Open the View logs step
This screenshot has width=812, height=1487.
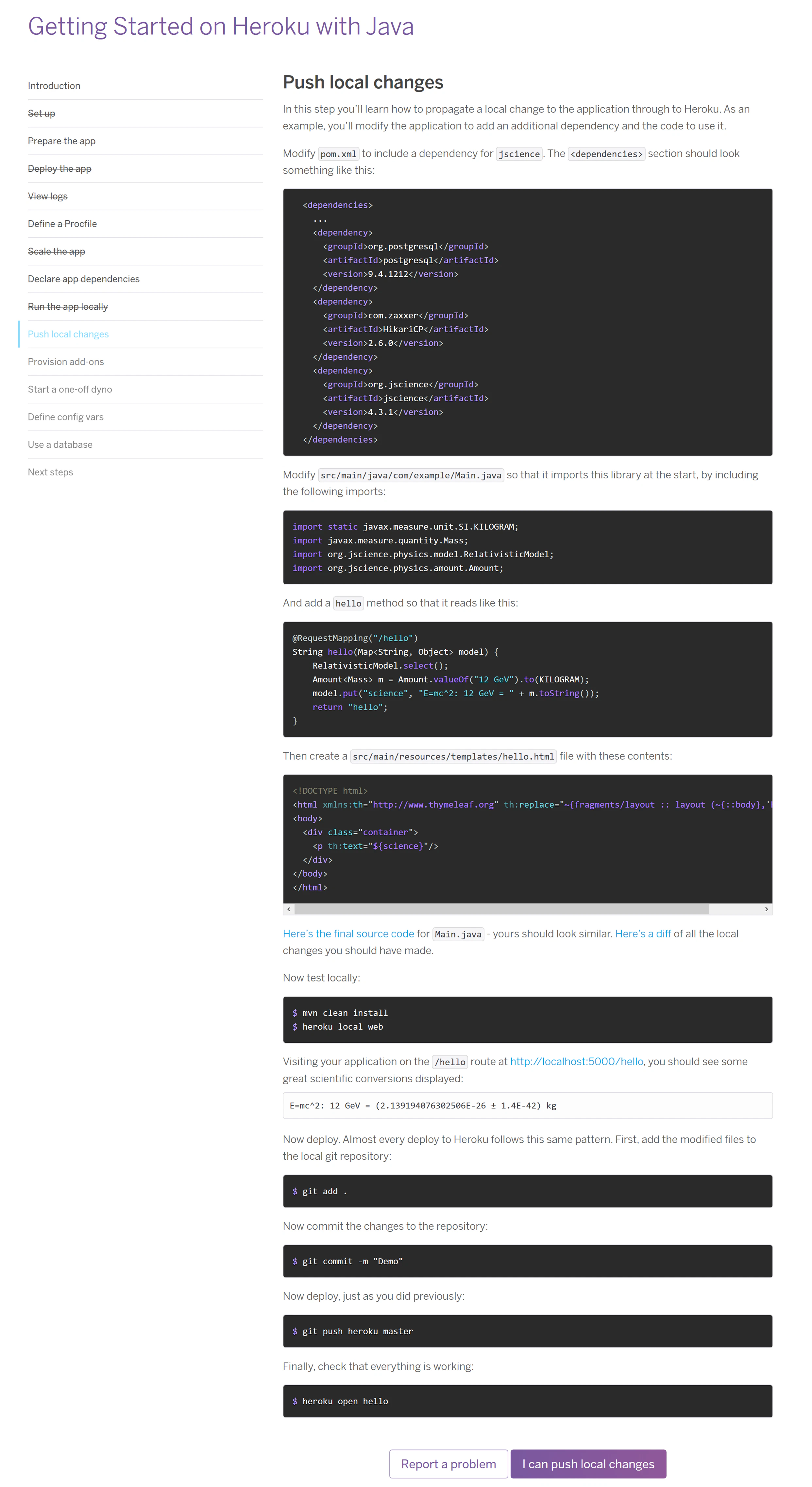(x=48, y=196)
